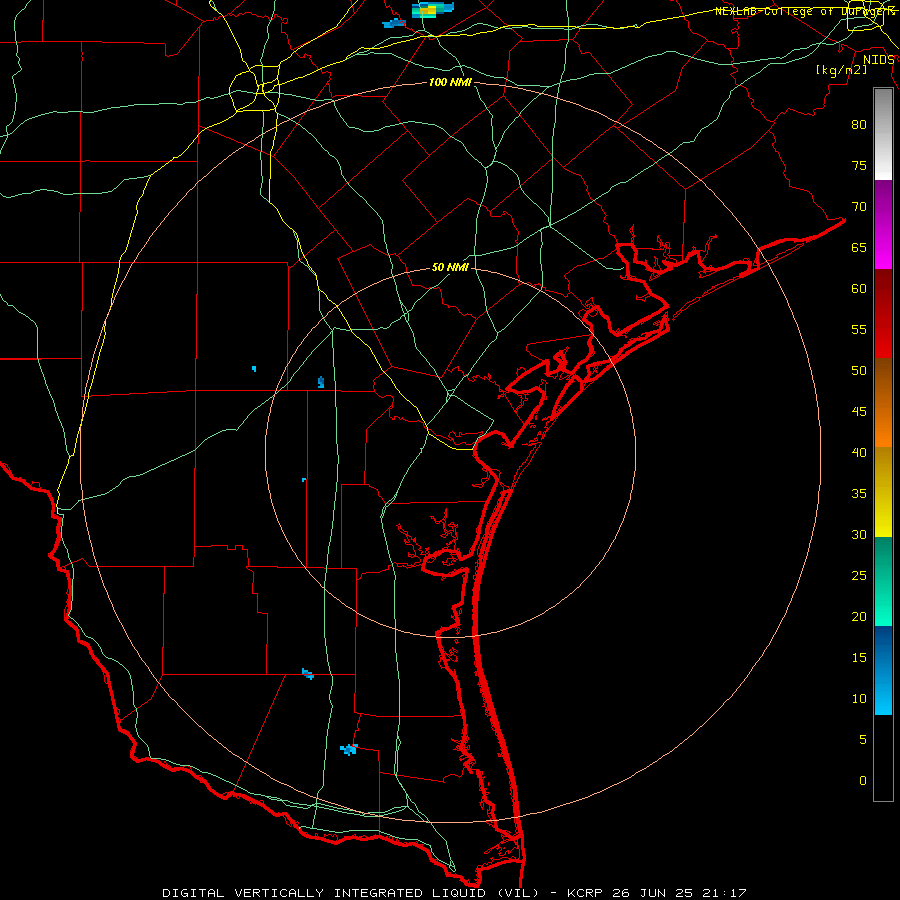Click the "15" value on the VIL scale
This screenshot has width=900, height=900.
(859, 657)
